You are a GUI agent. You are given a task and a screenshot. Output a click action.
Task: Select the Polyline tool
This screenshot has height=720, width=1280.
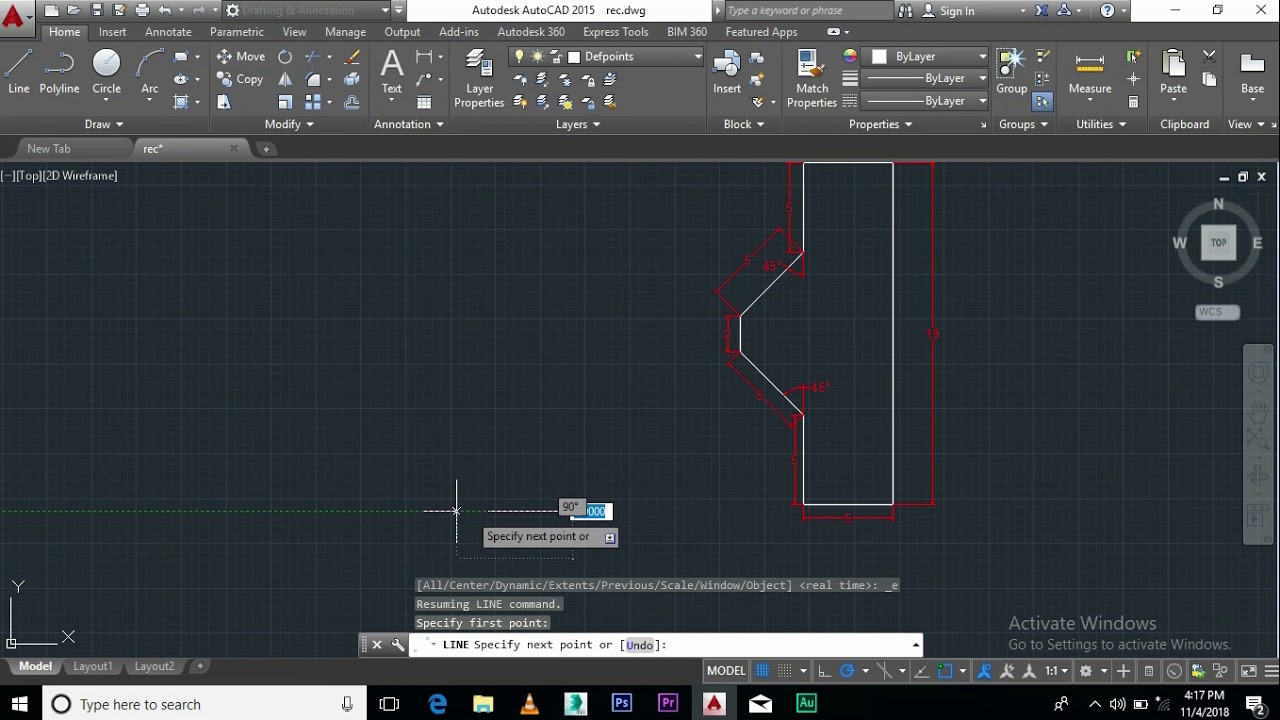[x=59, y=72]
